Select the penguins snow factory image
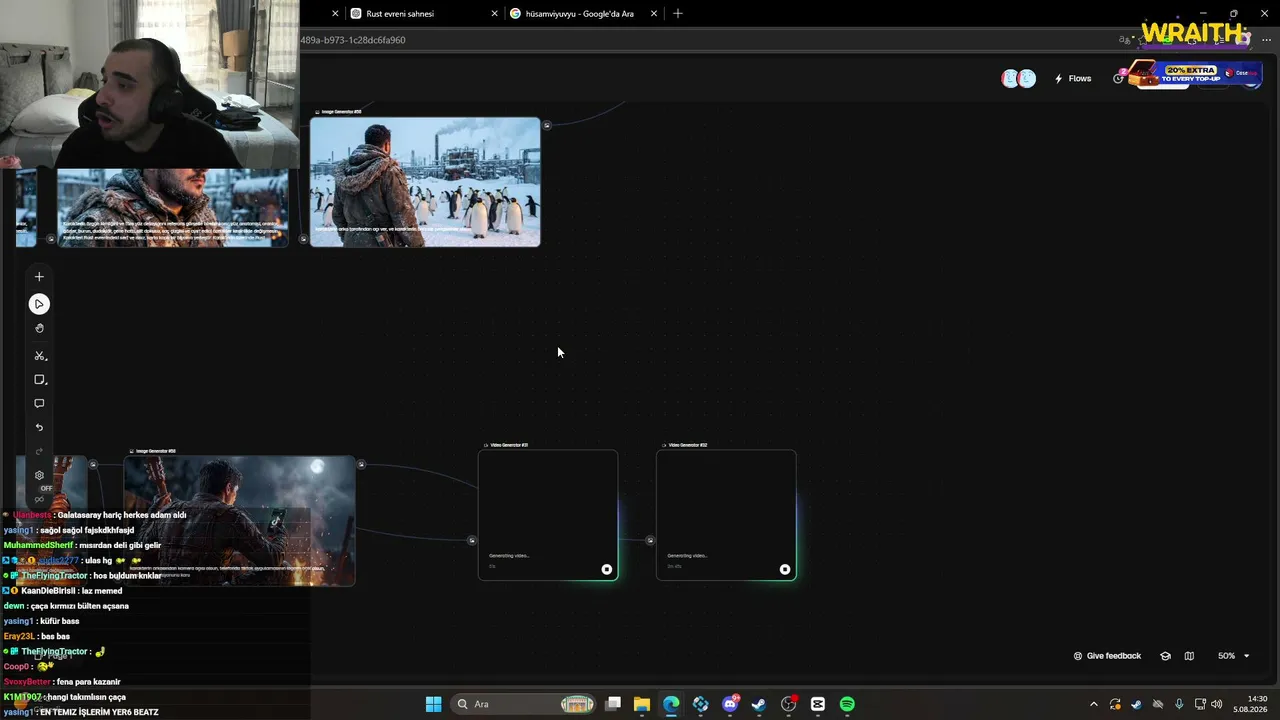The width and height of the screenshot is (1280, 720). pos(425,182)
